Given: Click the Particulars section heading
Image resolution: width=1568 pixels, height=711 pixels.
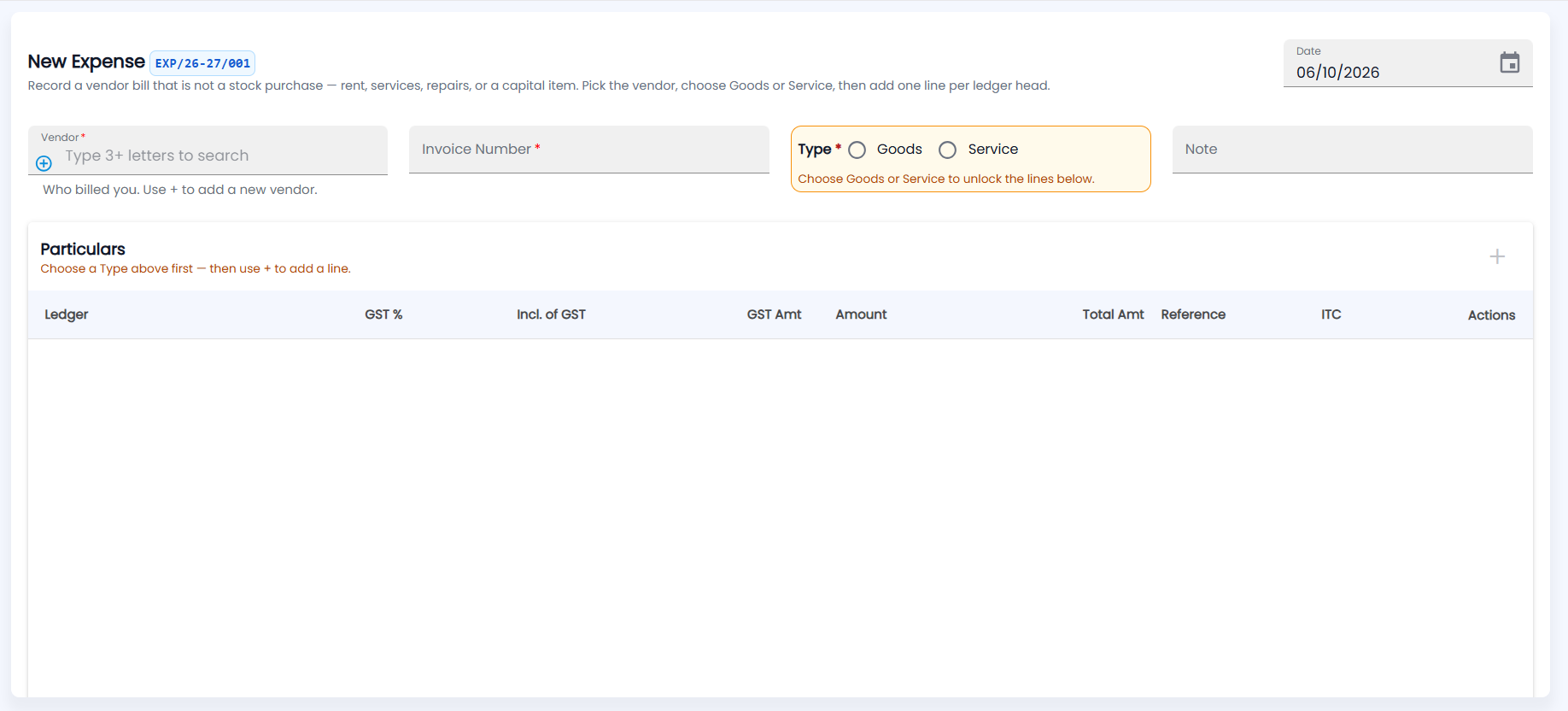Looking at the screenshot, I should 83,249.
